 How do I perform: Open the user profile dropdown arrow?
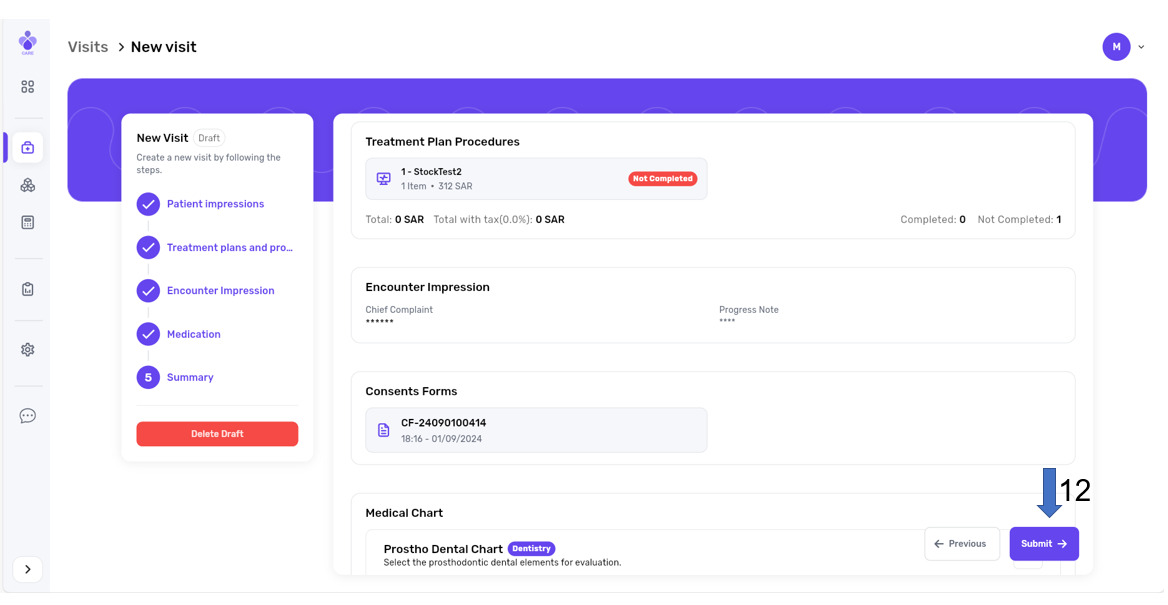point(1141,47)
